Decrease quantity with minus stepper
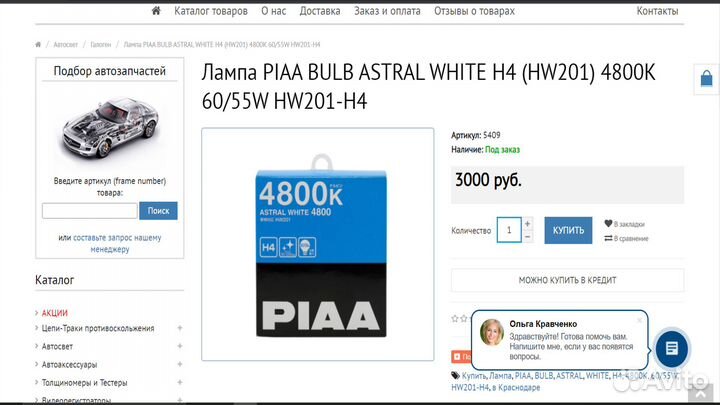This screenshot has width=720, height=405. click(528, 236)
